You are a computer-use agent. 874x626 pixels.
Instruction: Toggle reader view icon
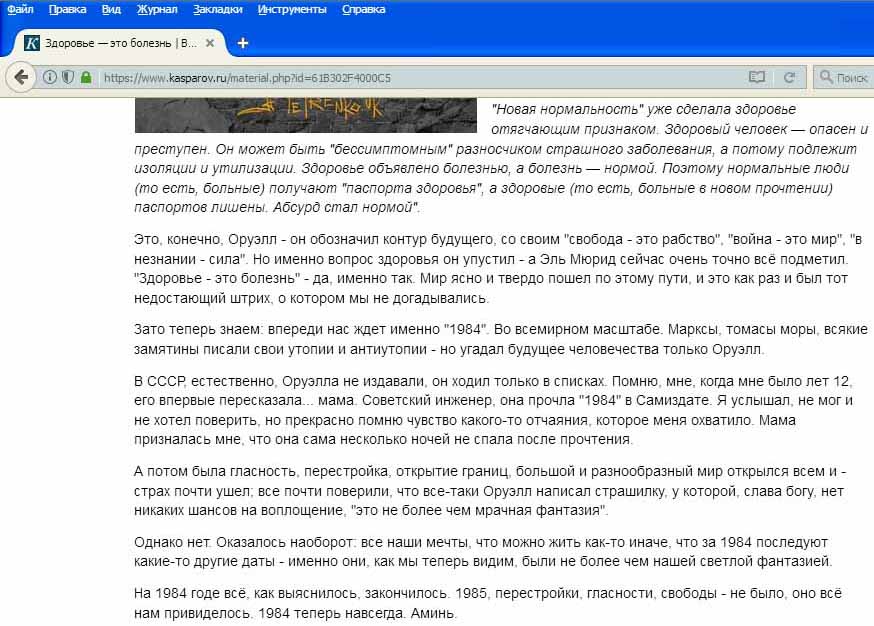[756, 77]
